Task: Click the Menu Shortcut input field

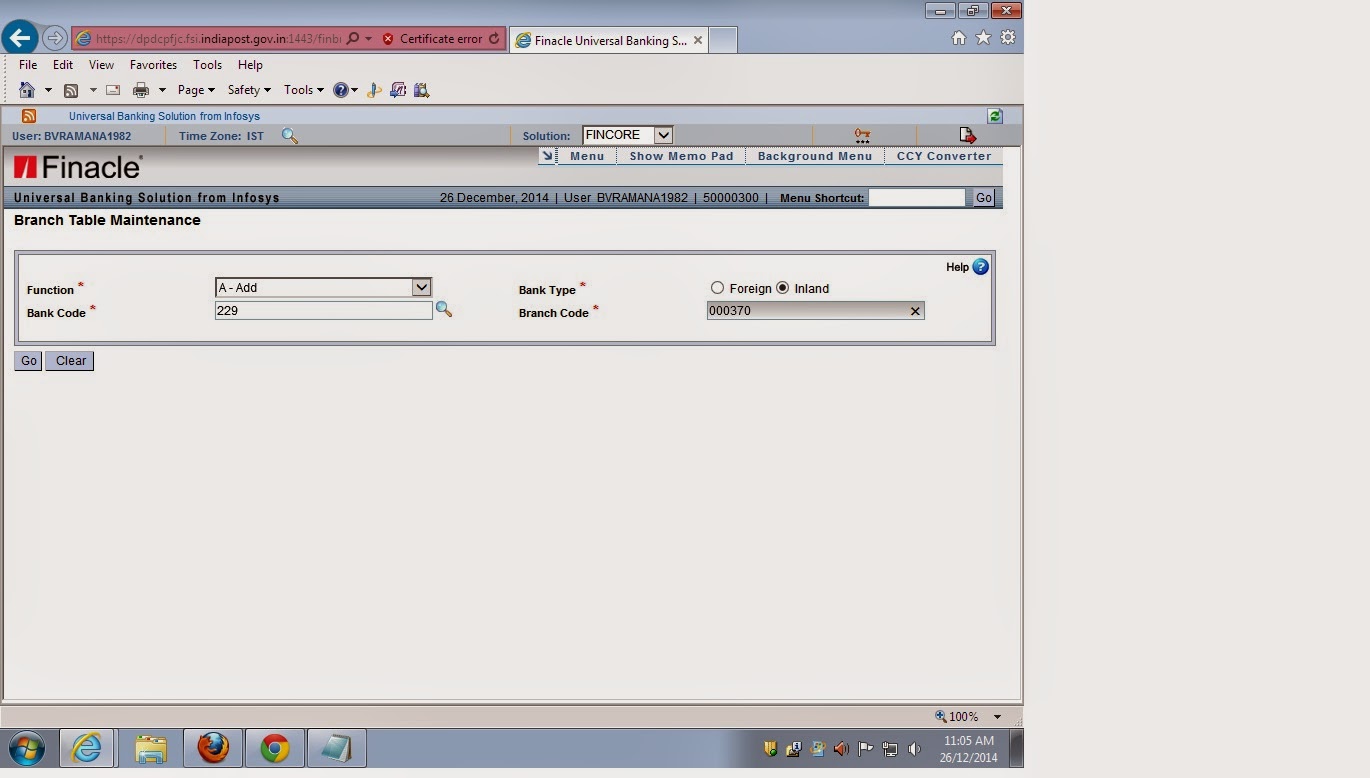Action: pyautogui.click(x=917, y=198)
